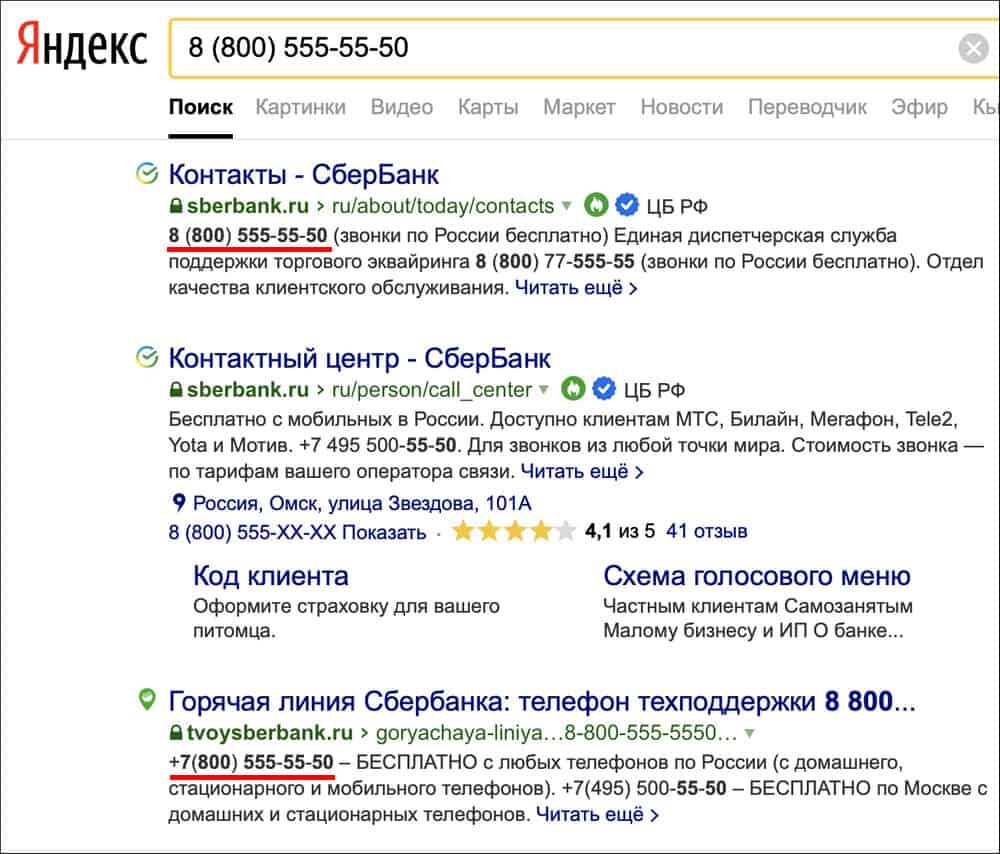
Task: Click blue verified checkmark in contacts result
Action: pyautogui.click(x=627, y=205)
